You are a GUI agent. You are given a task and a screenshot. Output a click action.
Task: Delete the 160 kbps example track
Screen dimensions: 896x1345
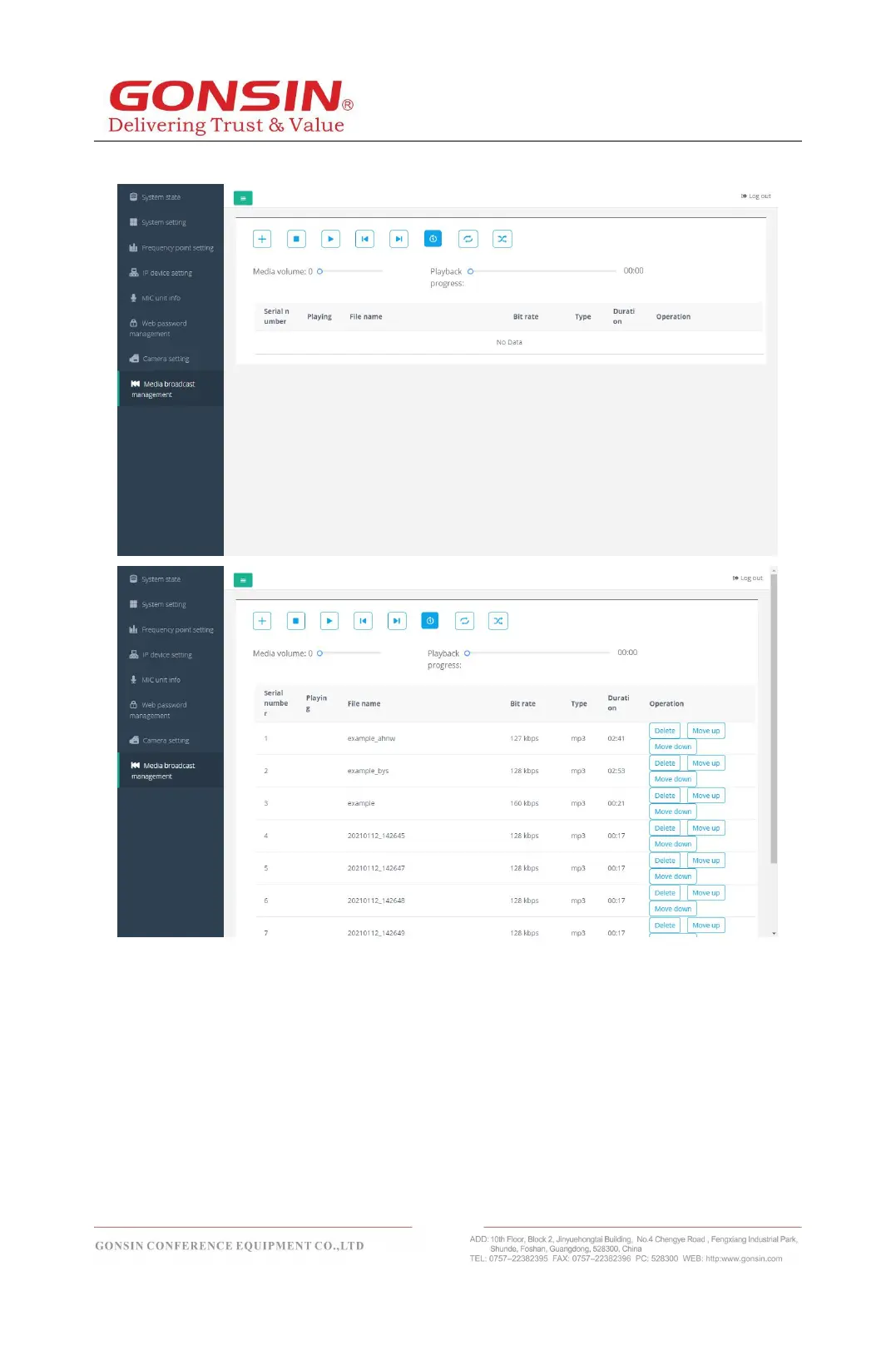665,796
